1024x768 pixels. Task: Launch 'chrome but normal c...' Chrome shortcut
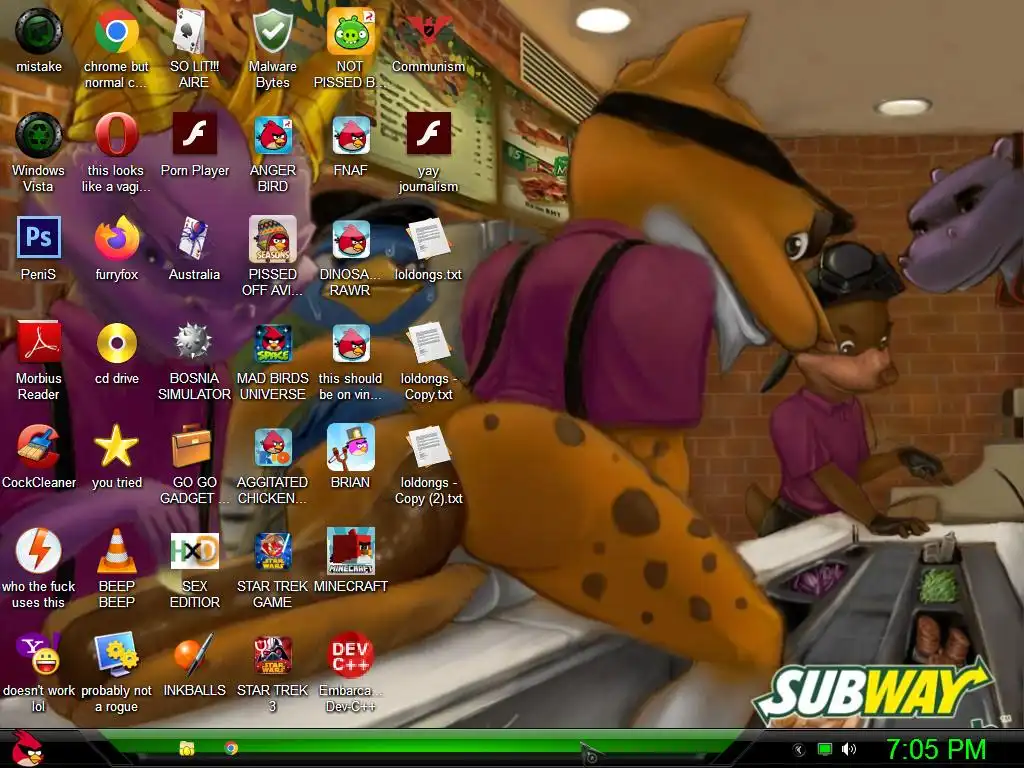pyautogui.click(x=116, y=31)
